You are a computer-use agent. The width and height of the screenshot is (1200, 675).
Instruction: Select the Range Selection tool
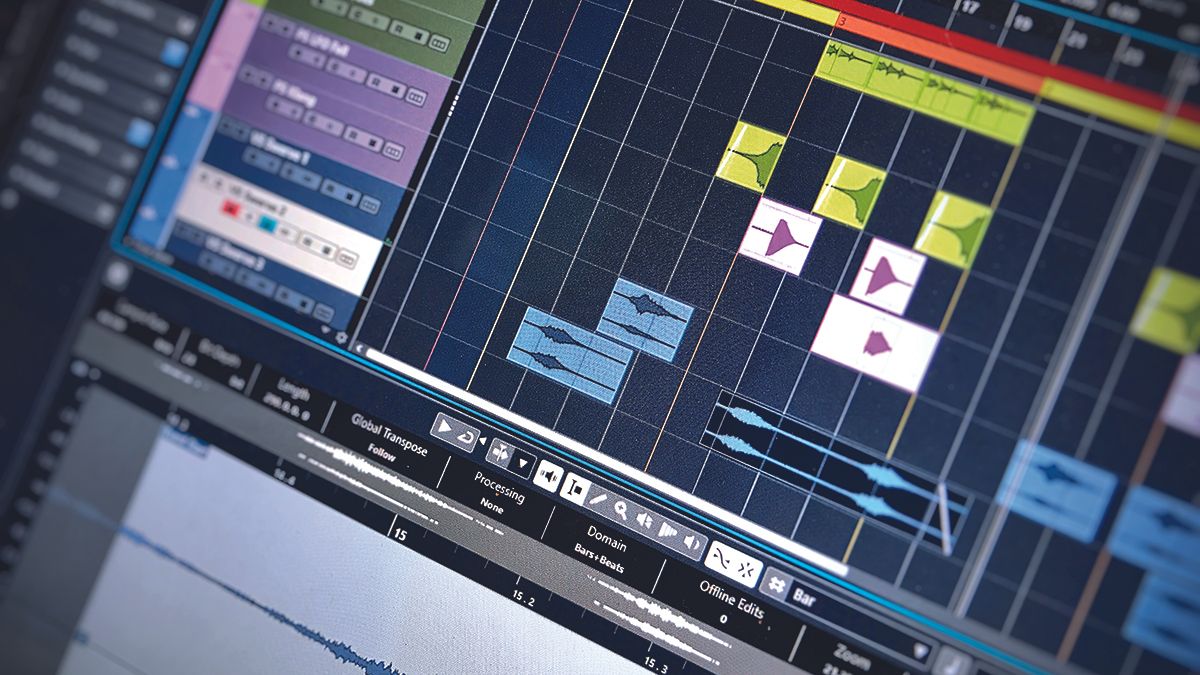coord(574,487)
